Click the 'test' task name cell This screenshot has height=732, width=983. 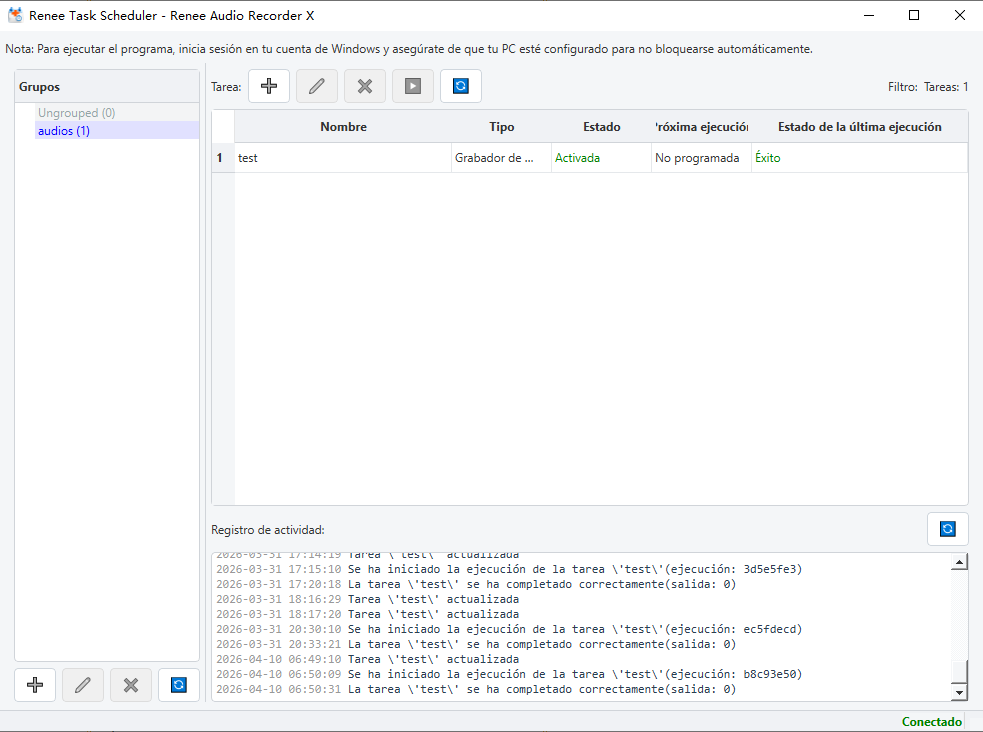(343, 158)
